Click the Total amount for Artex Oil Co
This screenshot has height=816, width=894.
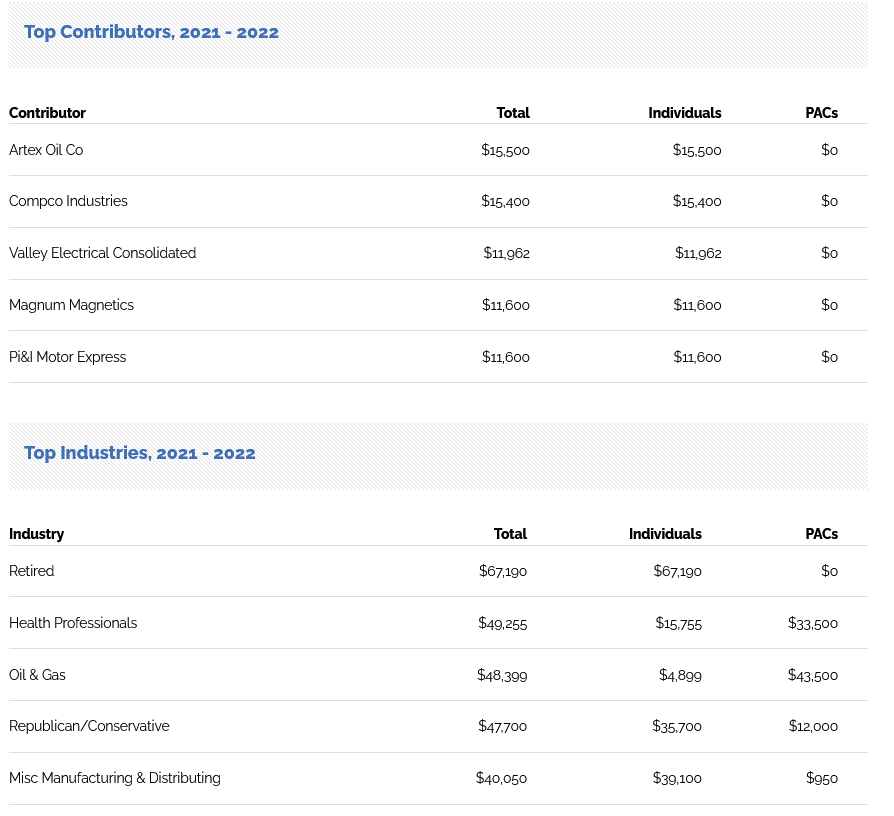pyautogui.click(x=506, y=150)
